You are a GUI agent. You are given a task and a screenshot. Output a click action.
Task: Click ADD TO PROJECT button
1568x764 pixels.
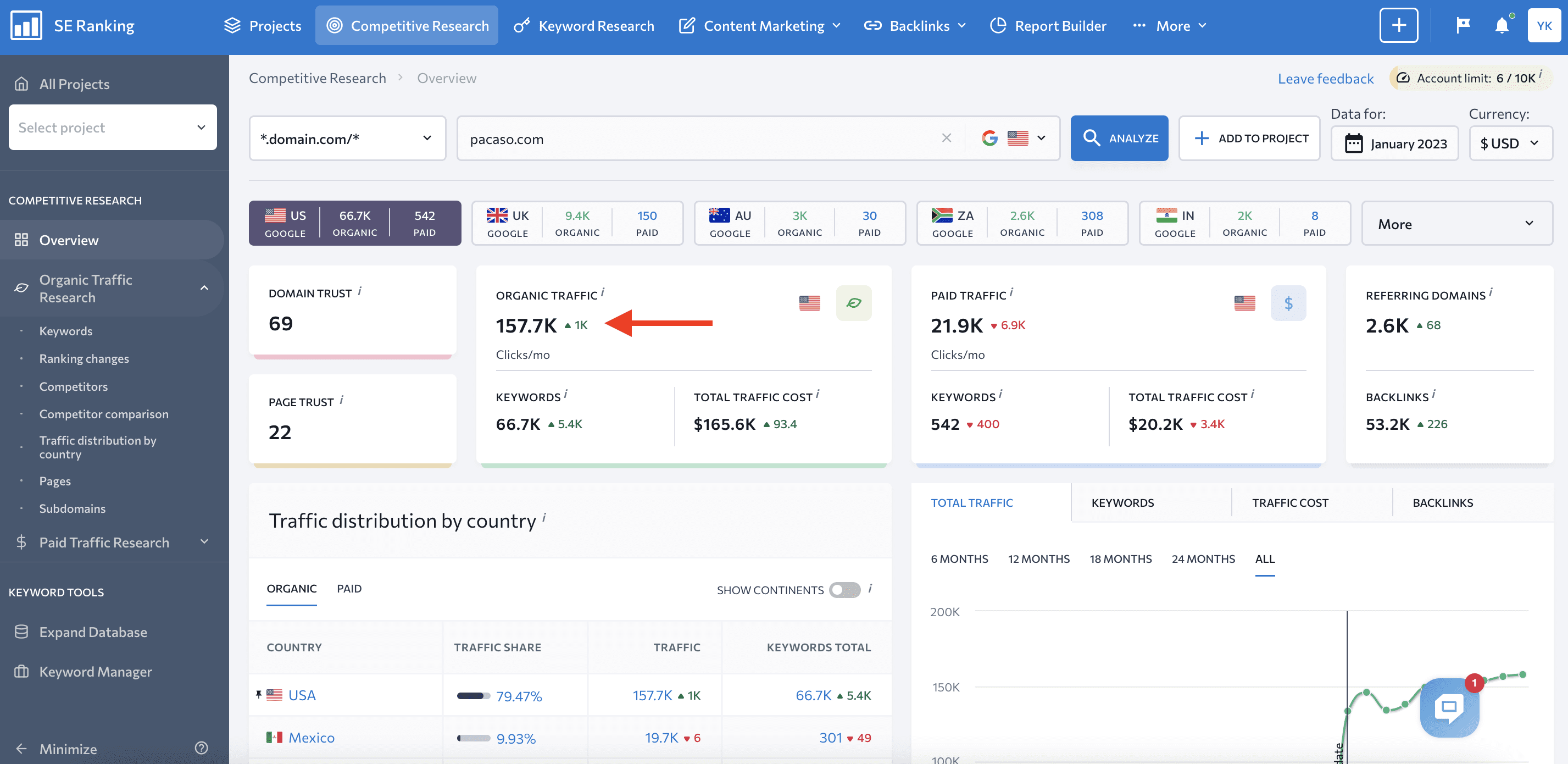1249,138
